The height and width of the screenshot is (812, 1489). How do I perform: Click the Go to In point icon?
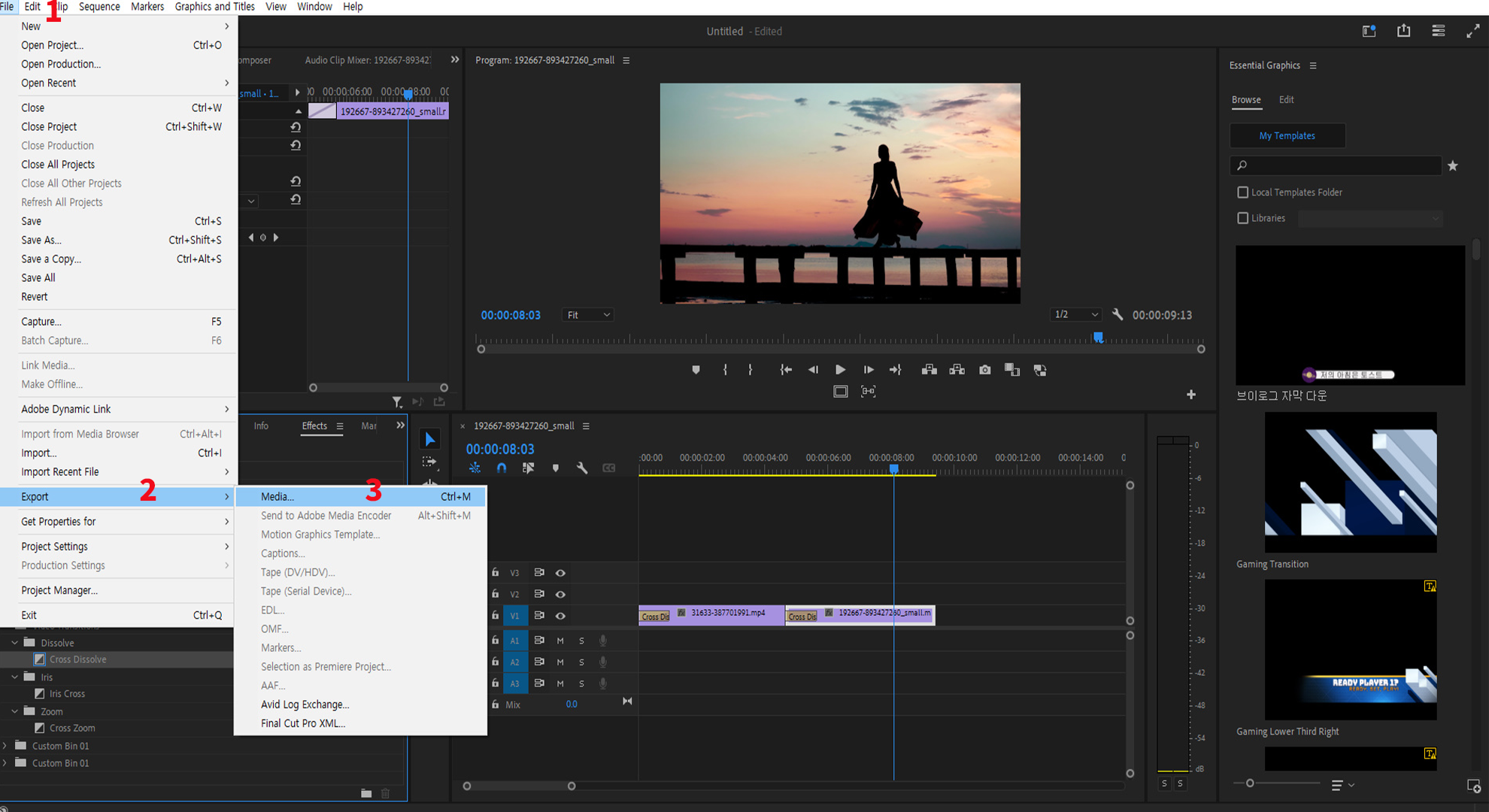(x=785, y=370)
